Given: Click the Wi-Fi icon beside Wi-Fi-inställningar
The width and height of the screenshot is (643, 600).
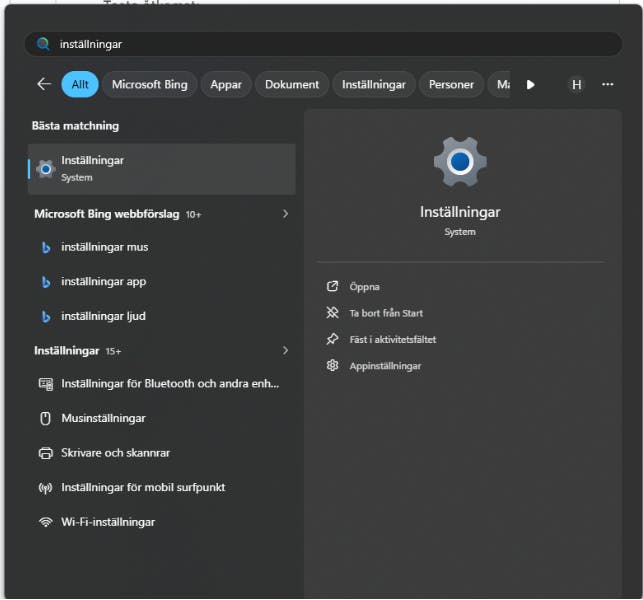Looking at the screenshot, I should (x=45, y=522).
